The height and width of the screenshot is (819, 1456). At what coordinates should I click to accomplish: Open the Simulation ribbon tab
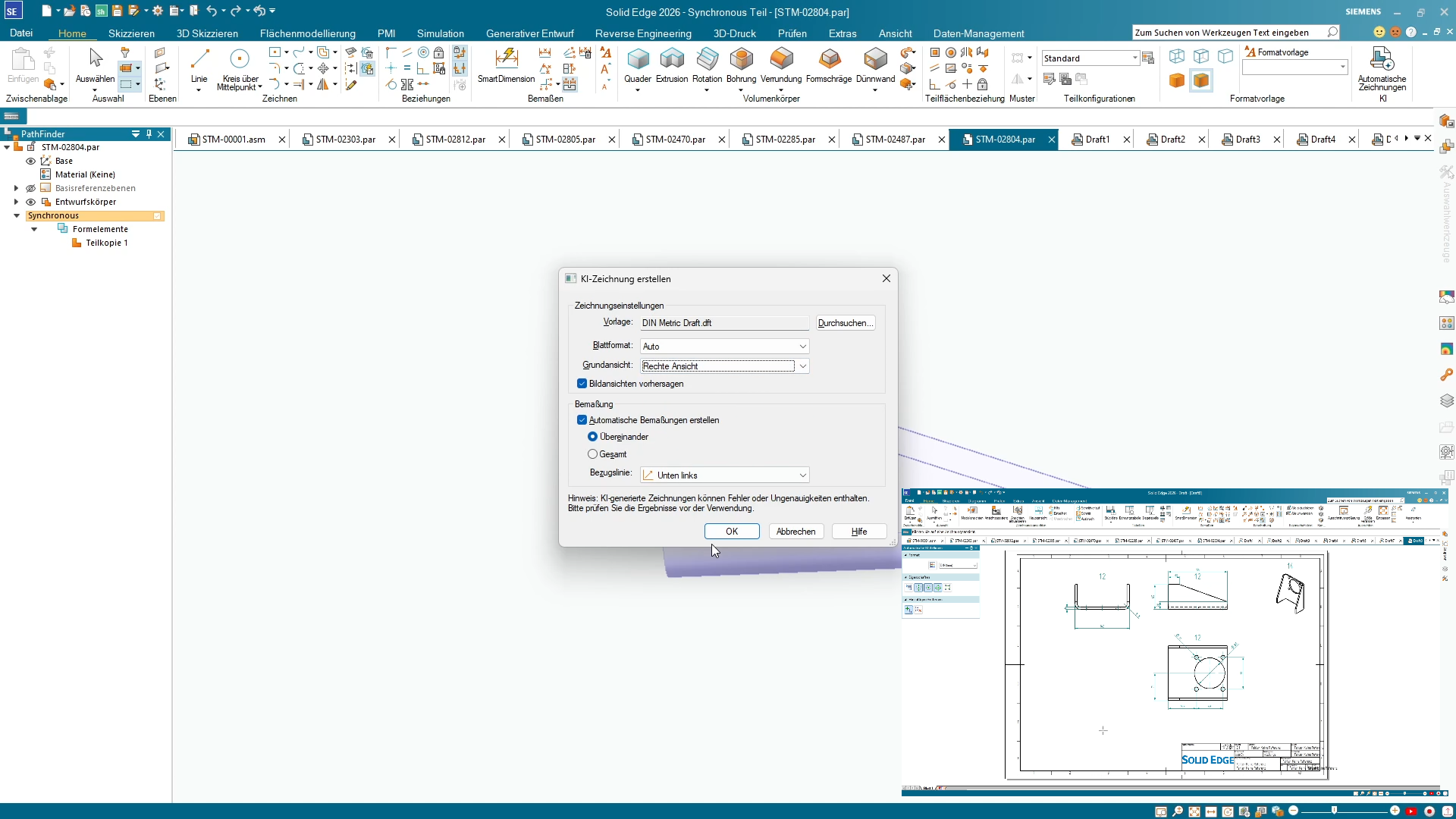coord(440,33)
